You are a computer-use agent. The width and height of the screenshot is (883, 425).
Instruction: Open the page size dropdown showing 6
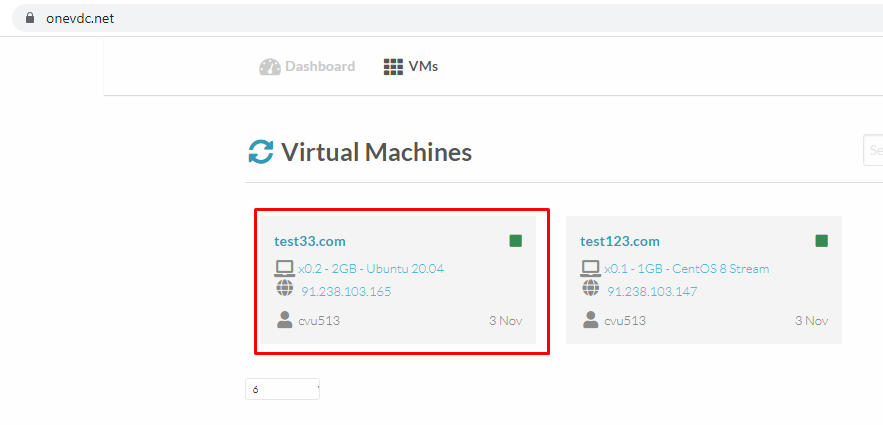point(283,389)
